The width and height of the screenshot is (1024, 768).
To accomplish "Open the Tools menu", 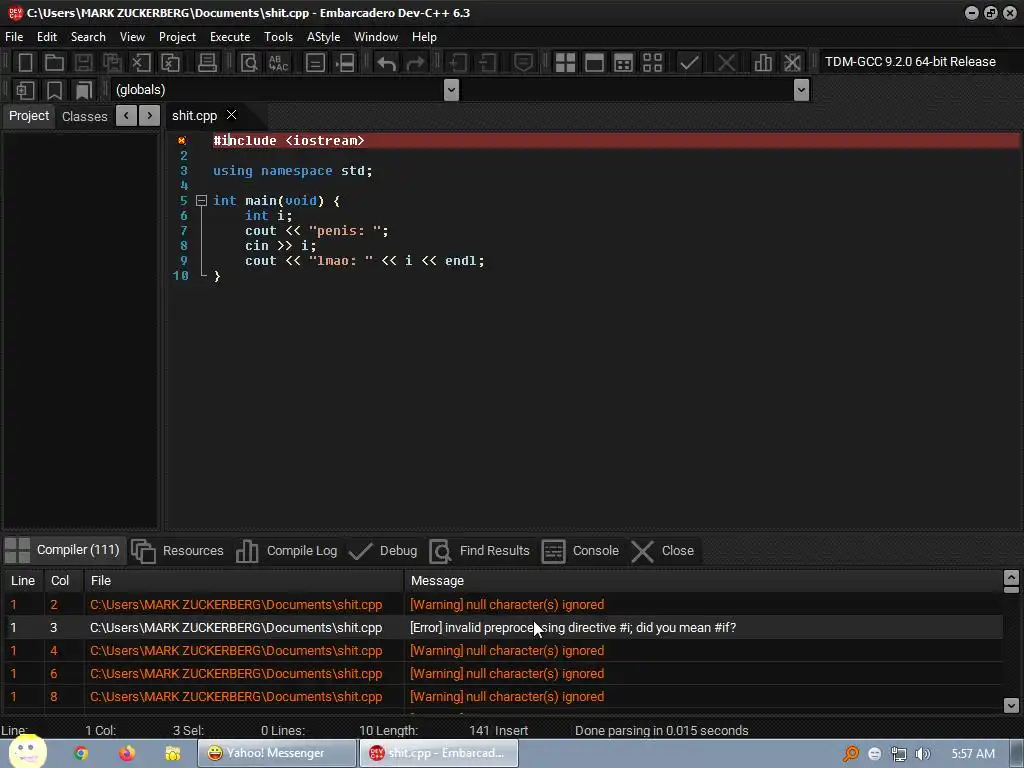I will point(278,37).
